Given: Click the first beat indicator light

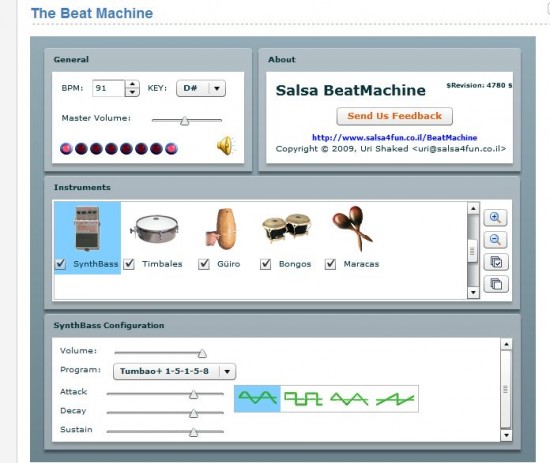Looking at the screenshot, I should [66, 149].
